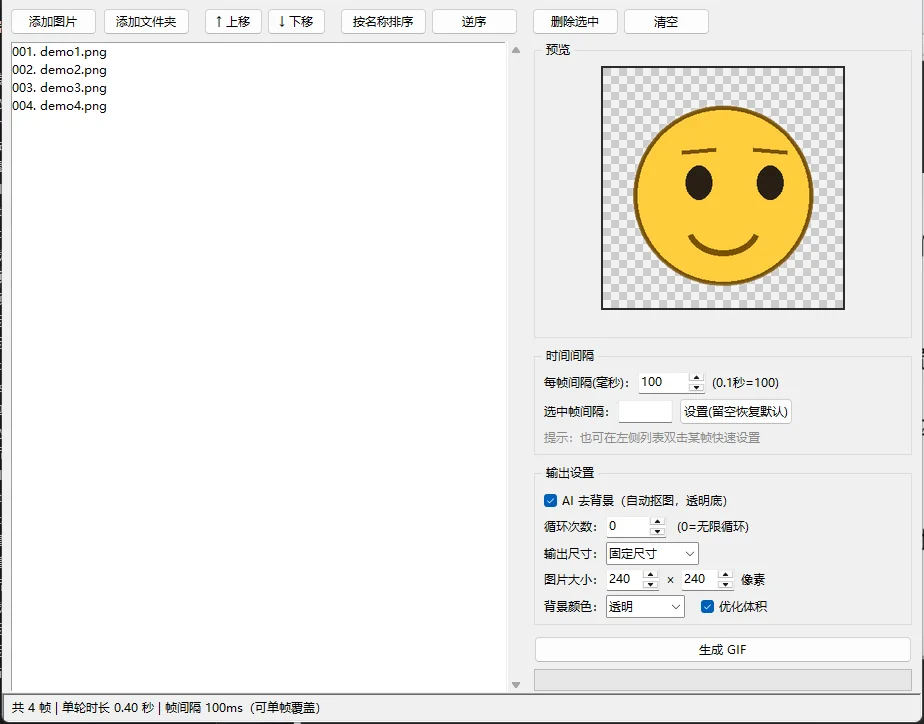Reverse frame order with 逆序
The image size is (924, 724).
(x=474, y=22)
